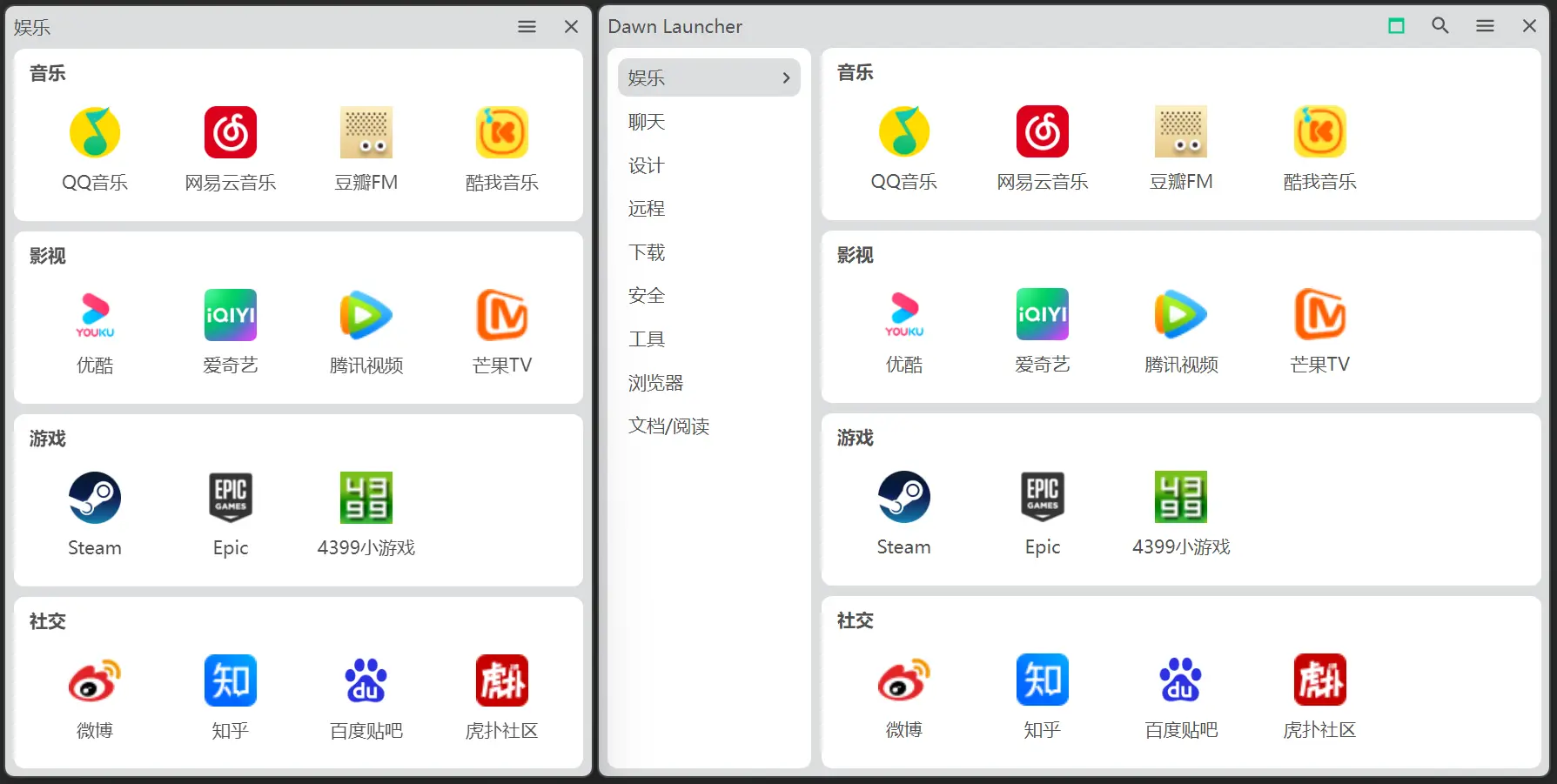The width and height of the screenshot is (1557, 784).
Task: Launch Epic in the 娱乐 window
Action: (x=231, y=513)
